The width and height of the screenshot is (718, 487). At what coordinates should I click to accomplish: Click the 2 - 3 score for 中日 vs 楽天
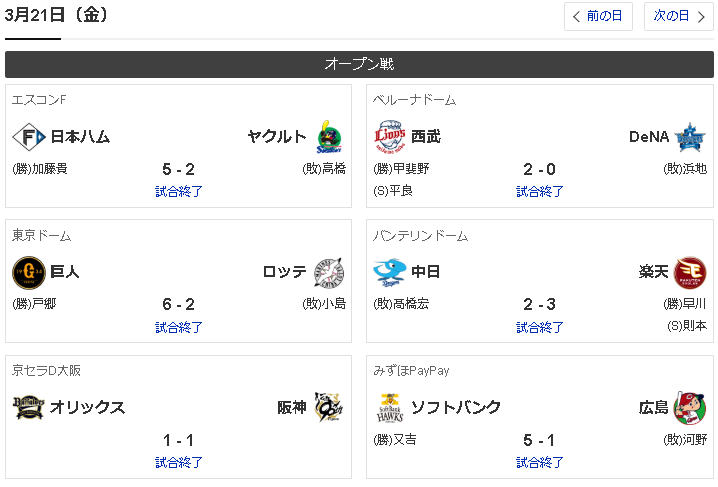pyautogui.click(x=540, y=304)
